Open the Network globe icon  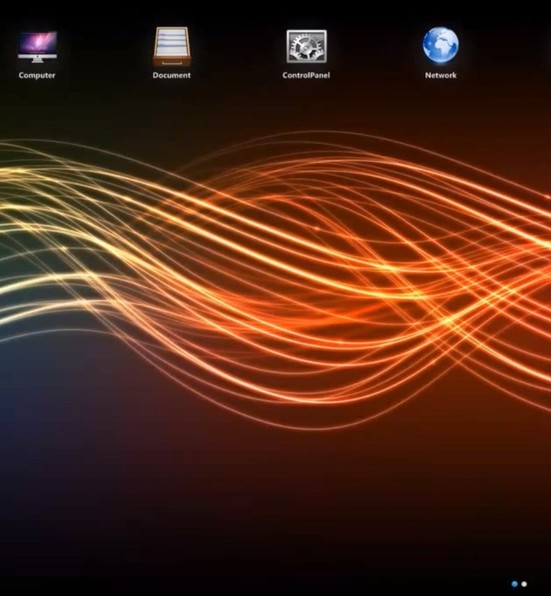coord(440,45)
